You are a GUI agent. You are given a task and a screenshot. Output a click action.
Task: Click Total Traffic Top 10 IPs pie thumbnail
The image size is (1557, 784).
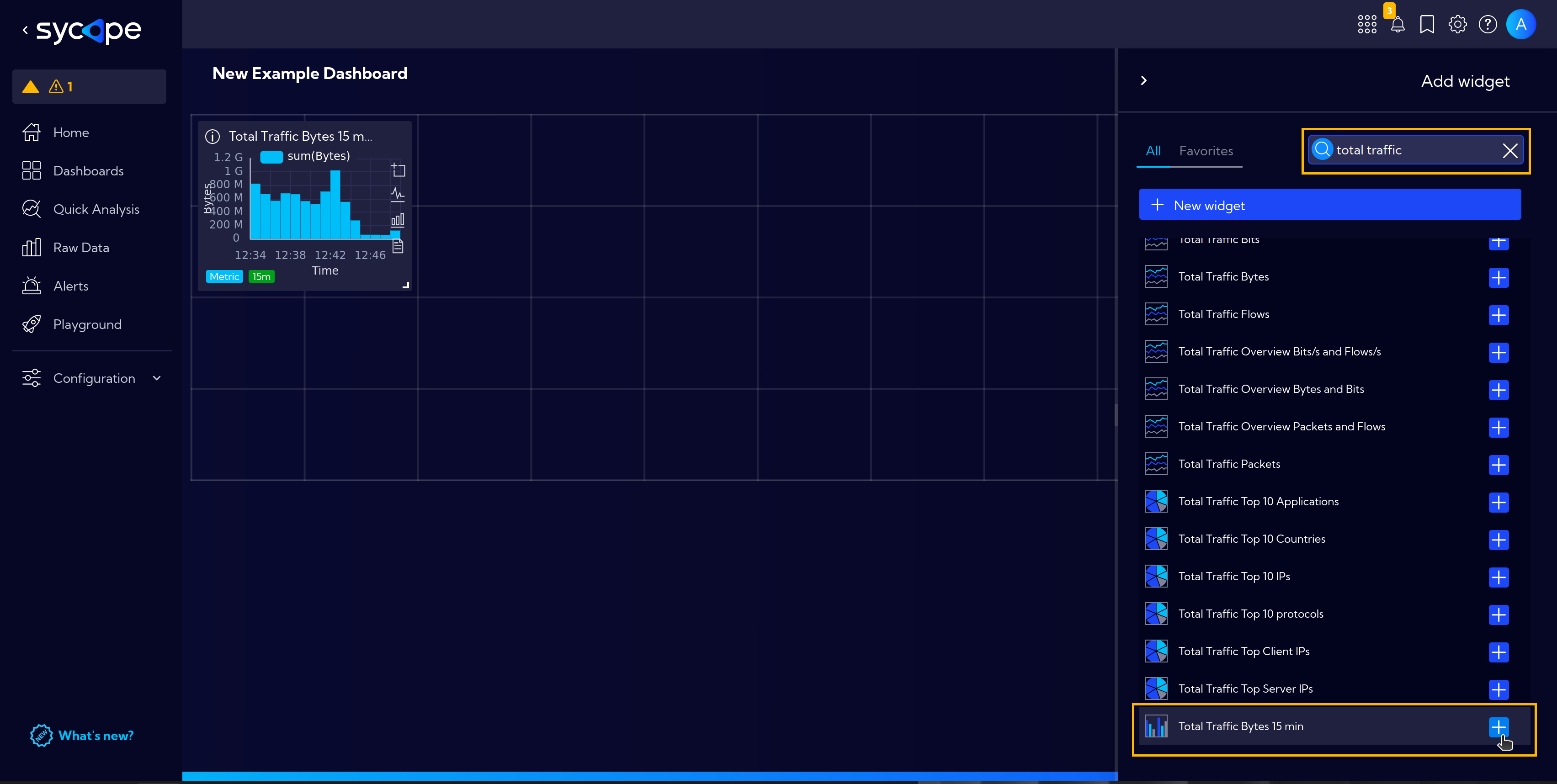tap(1156, 577)
